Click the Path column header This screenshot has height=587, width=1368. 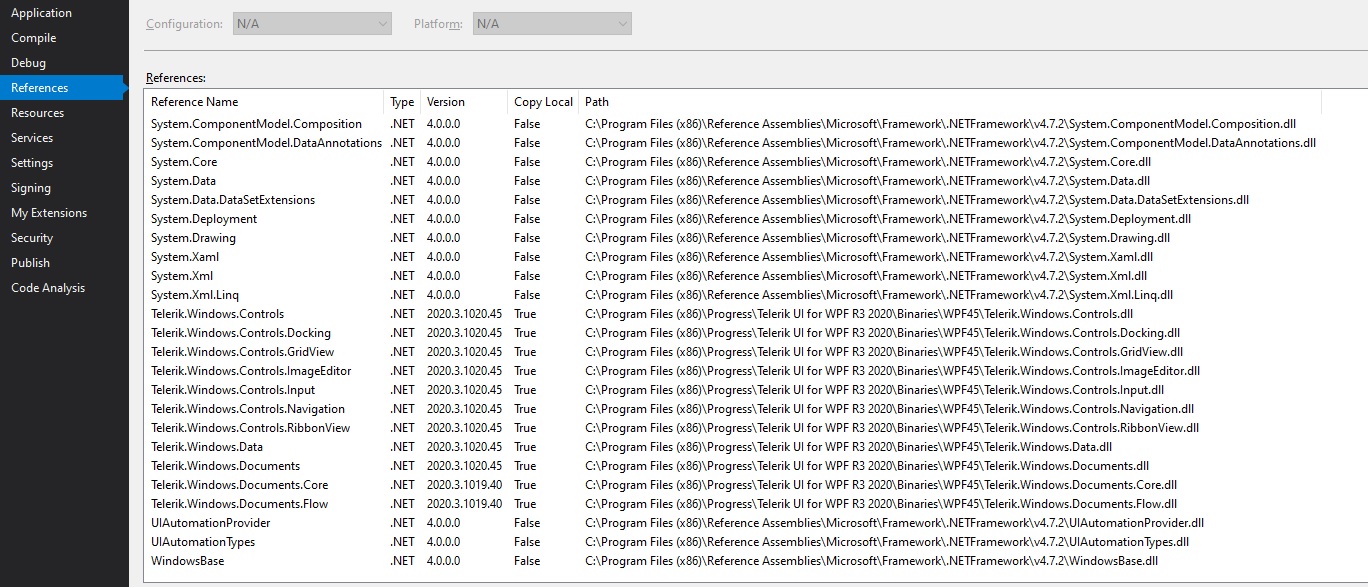597,102
